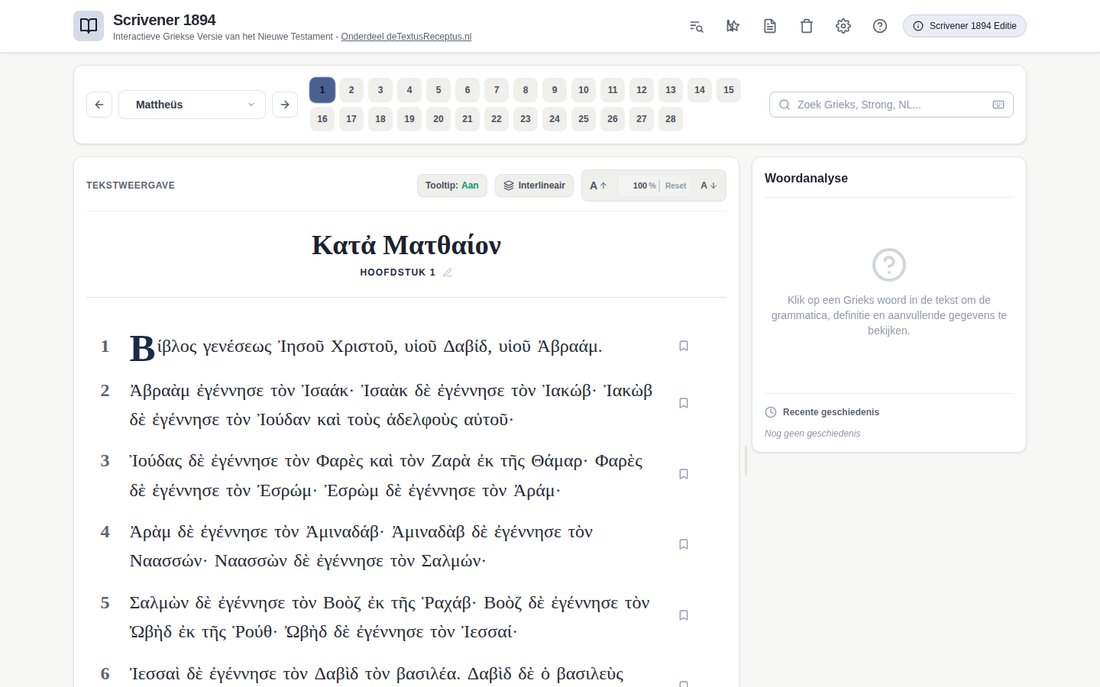Open the notes document icon

(x=770, y=26)
